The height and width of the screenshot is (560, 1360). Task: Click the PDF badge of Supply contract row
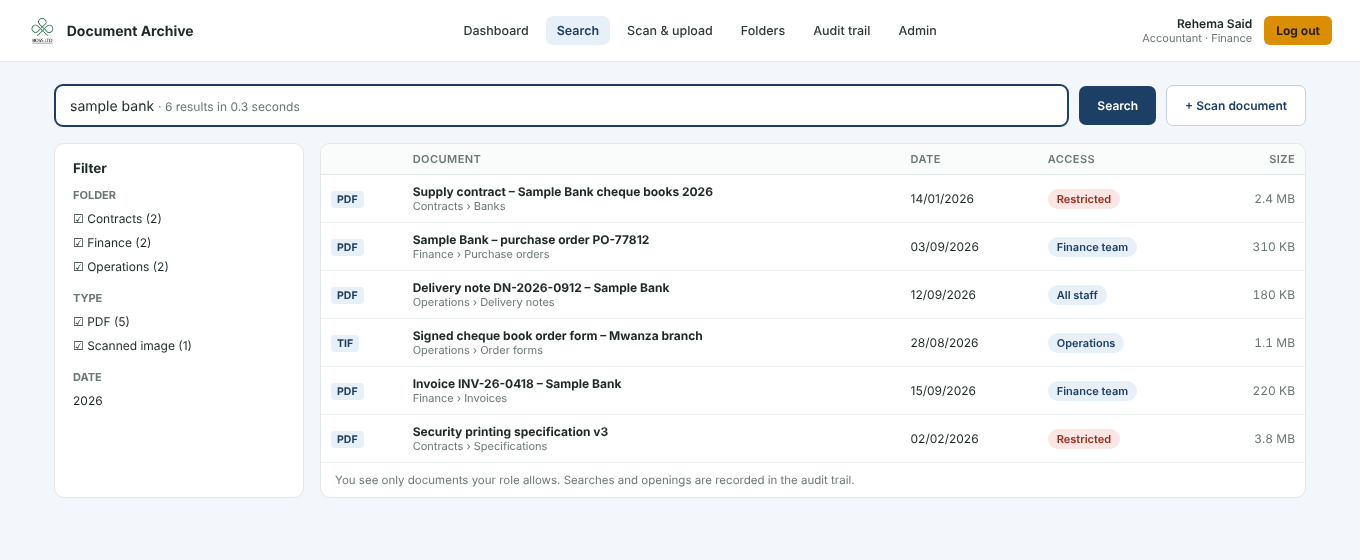coord(347,199)
